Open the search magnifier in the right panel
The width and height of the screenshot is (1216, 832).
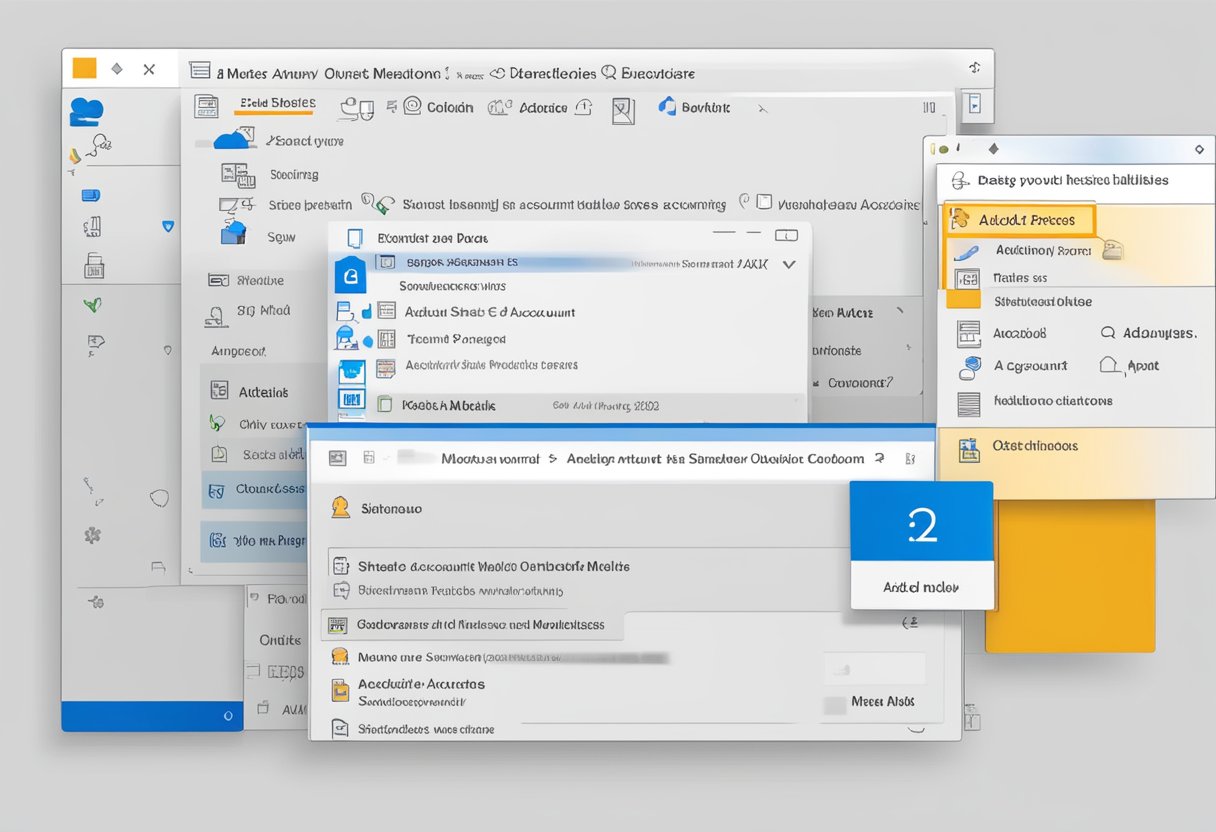(x=1107, y=332)
